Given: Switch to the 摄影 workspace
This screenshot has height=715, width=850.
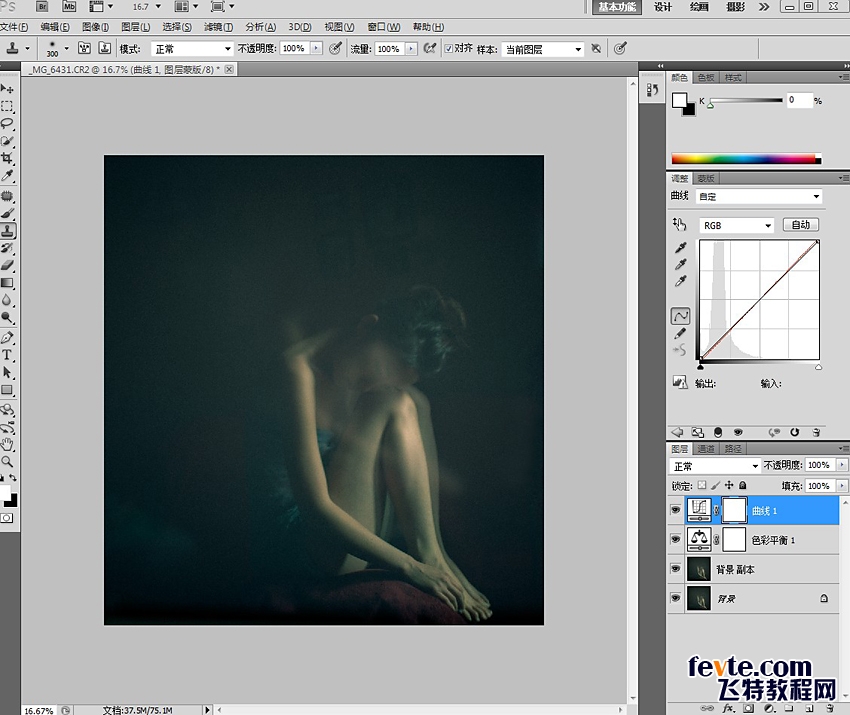Looking at the screenshot, I should [735, 7].
